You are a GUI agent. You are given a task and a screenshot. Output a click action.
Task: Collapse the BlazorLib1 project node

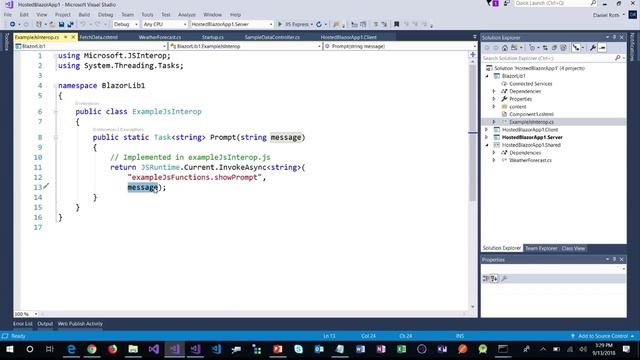click(487, 76)
